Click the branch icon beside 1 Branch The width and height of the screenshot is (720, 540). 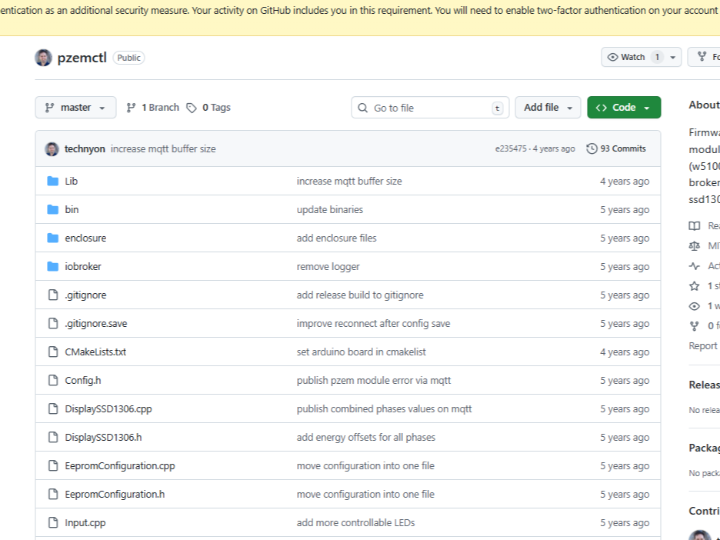[x=131, y=108]
